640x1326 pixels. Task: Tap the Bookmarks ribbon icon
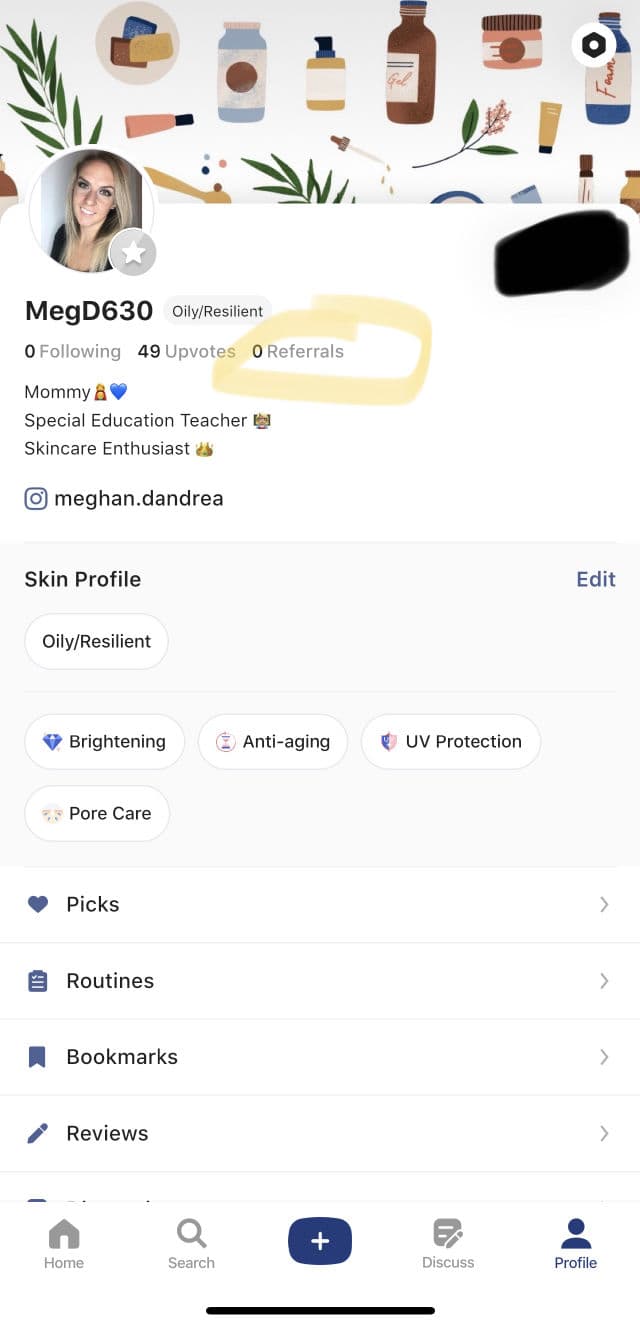pos(37,1057)
